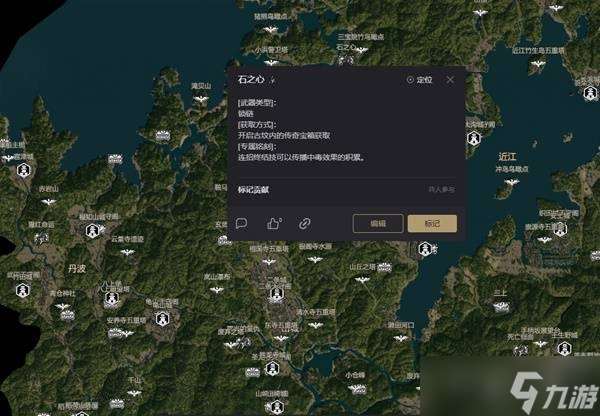The height and width of the screenshot is (416, 600).
Task: Open the comments speech-bubble icon
Action: [241, 223]
